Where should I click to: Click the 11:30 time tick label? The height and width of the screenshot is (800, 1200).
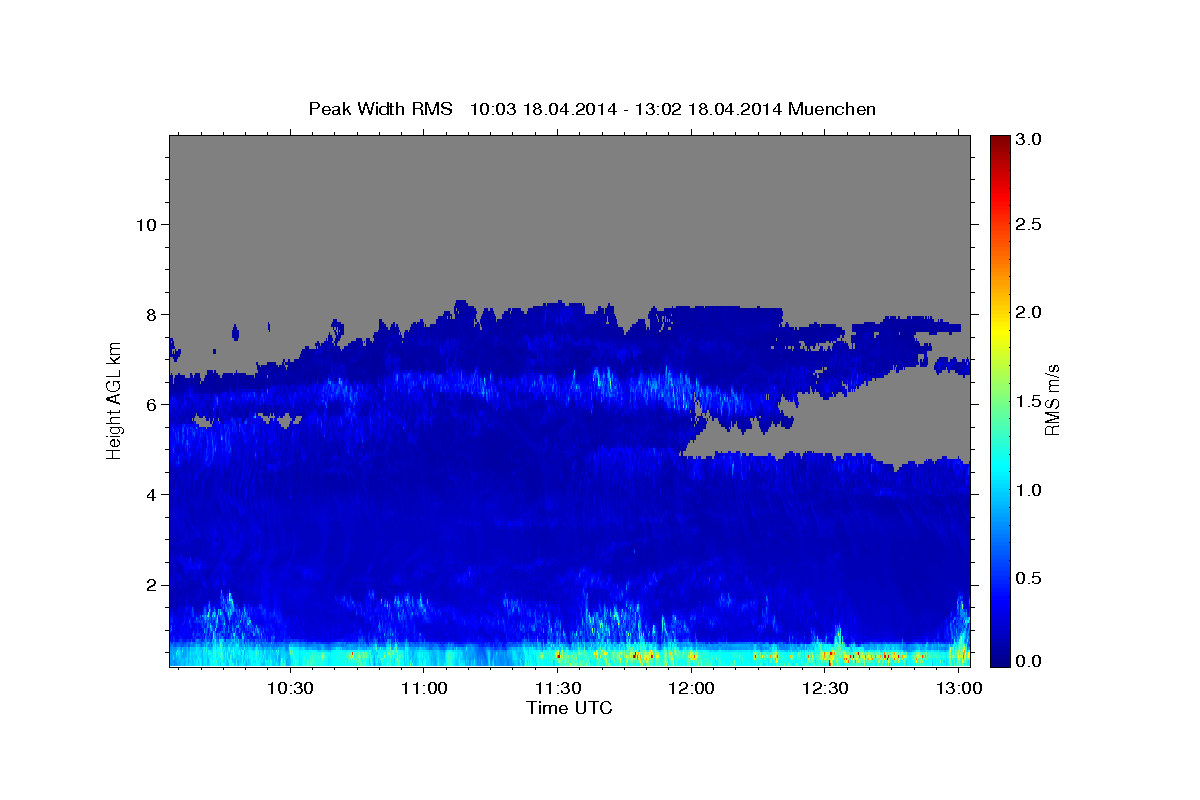point(558,689)
